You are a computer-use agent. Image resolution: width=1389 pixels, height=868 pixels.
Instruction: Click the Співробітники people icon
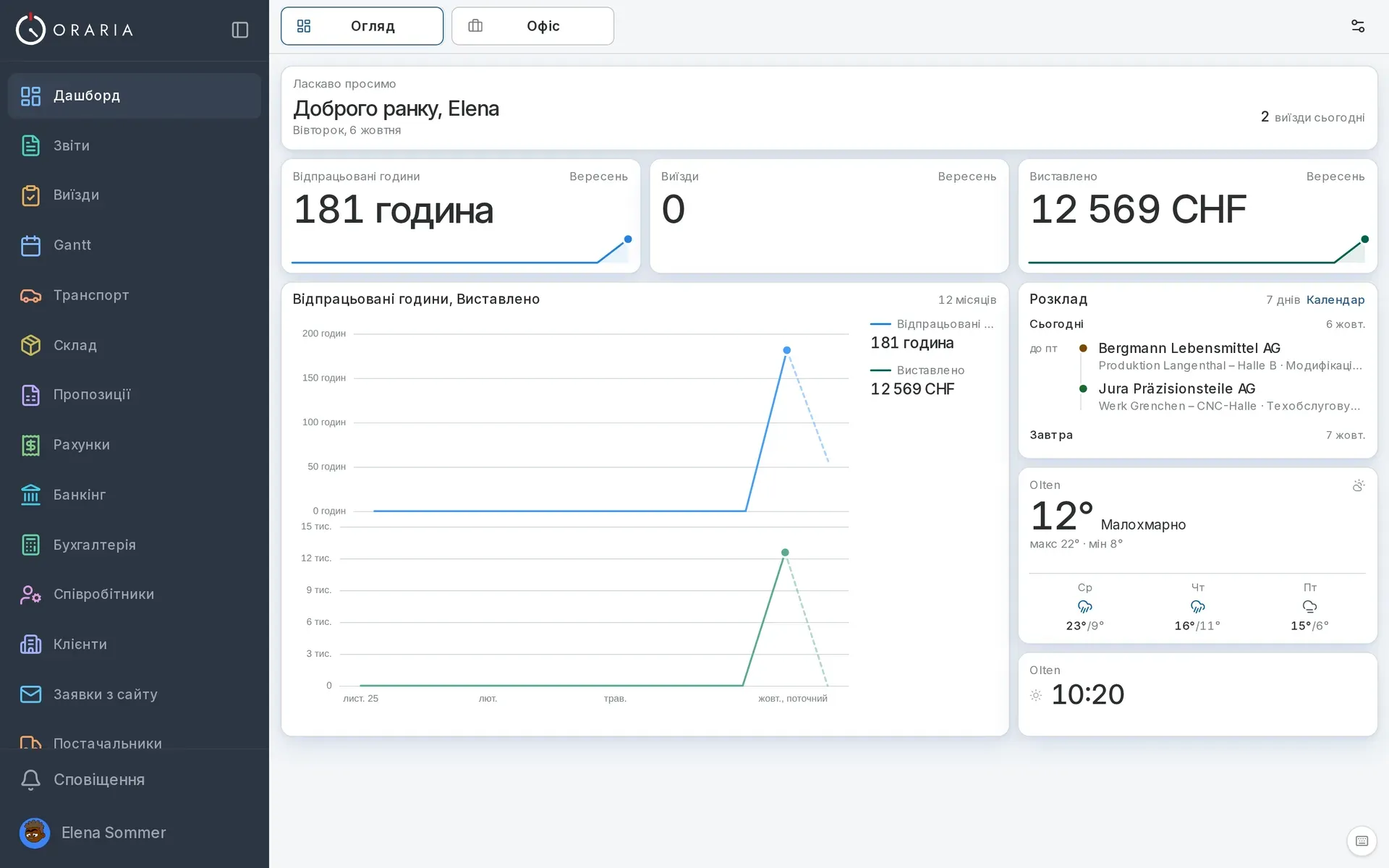(30, 595)
